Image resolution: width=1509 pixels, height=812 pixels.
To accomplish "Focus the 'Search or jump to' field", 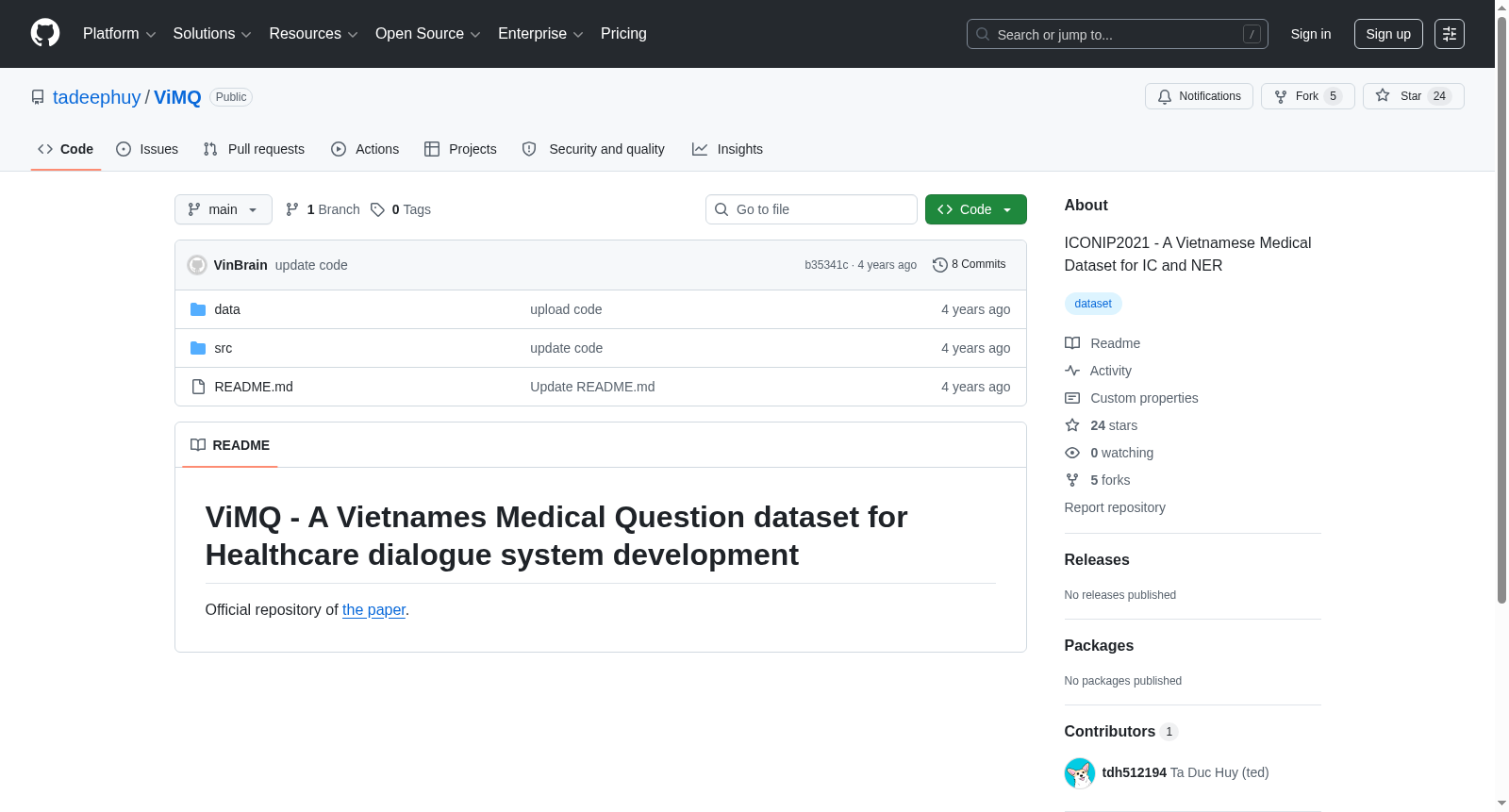I will tap(1118, 34).
